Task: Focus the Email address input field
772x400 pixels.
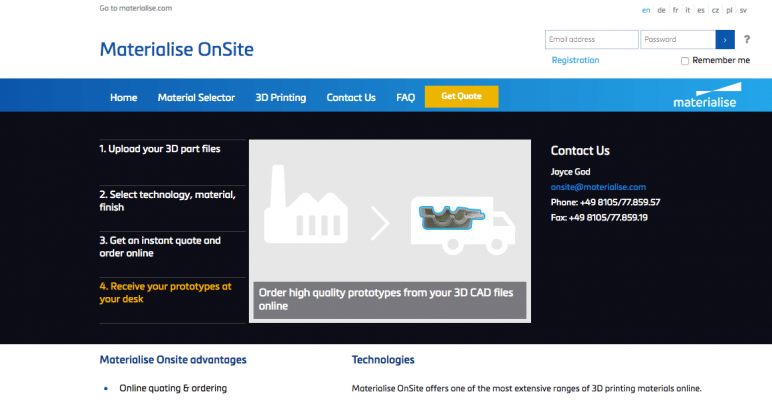Action: pos(591,39)
